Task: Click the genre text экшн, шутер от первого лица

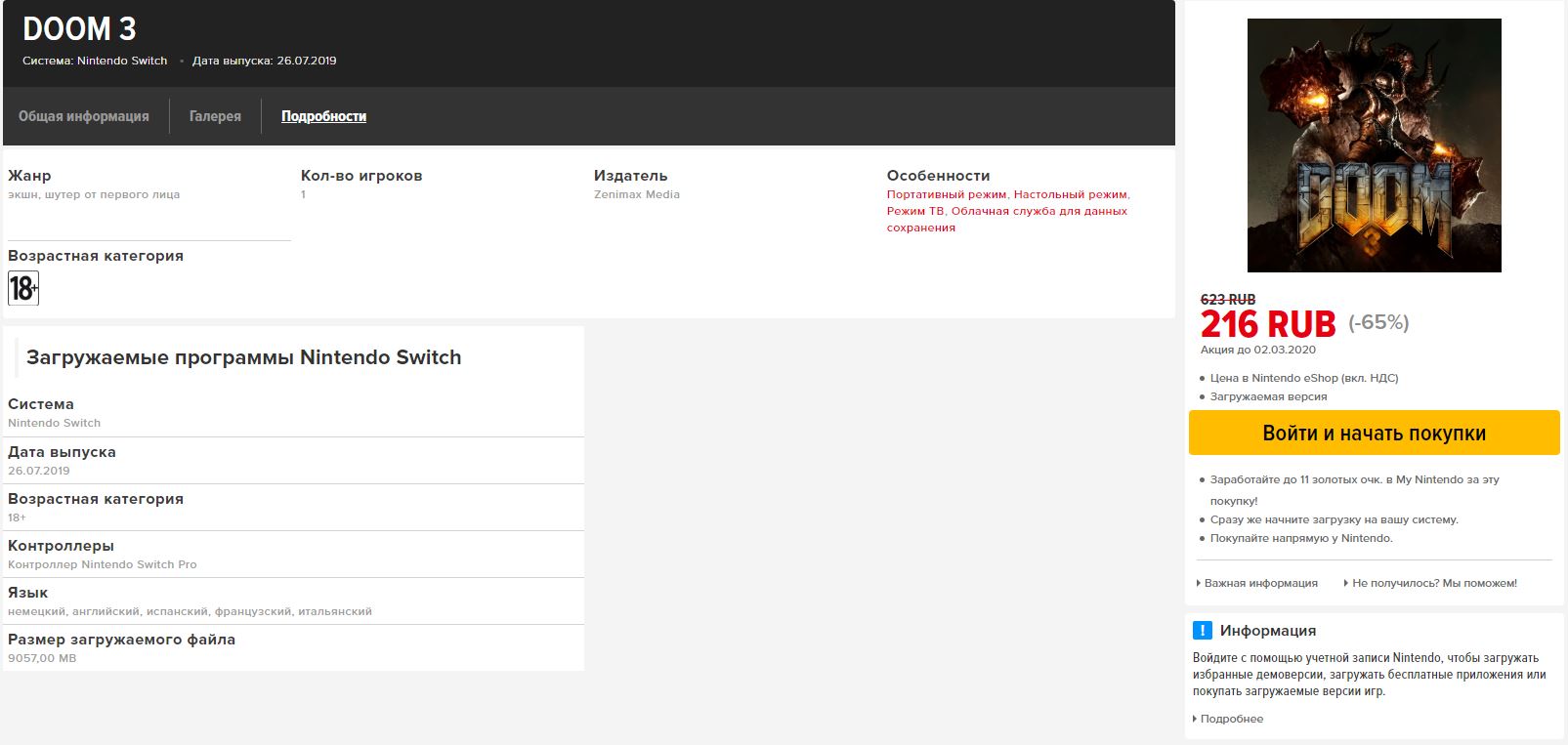Action: (94, 194)
